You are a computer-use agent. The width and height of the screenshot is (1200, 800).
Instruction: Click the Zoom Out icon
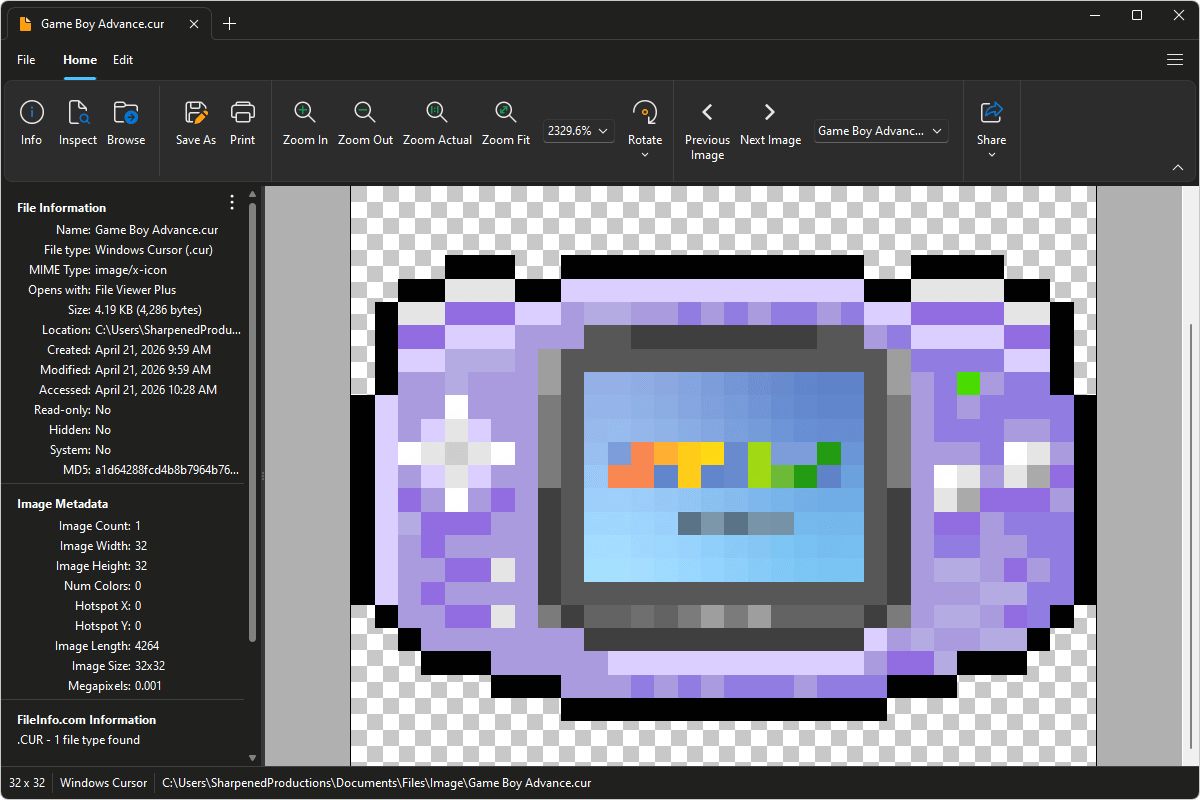click(x=365, y=113)
